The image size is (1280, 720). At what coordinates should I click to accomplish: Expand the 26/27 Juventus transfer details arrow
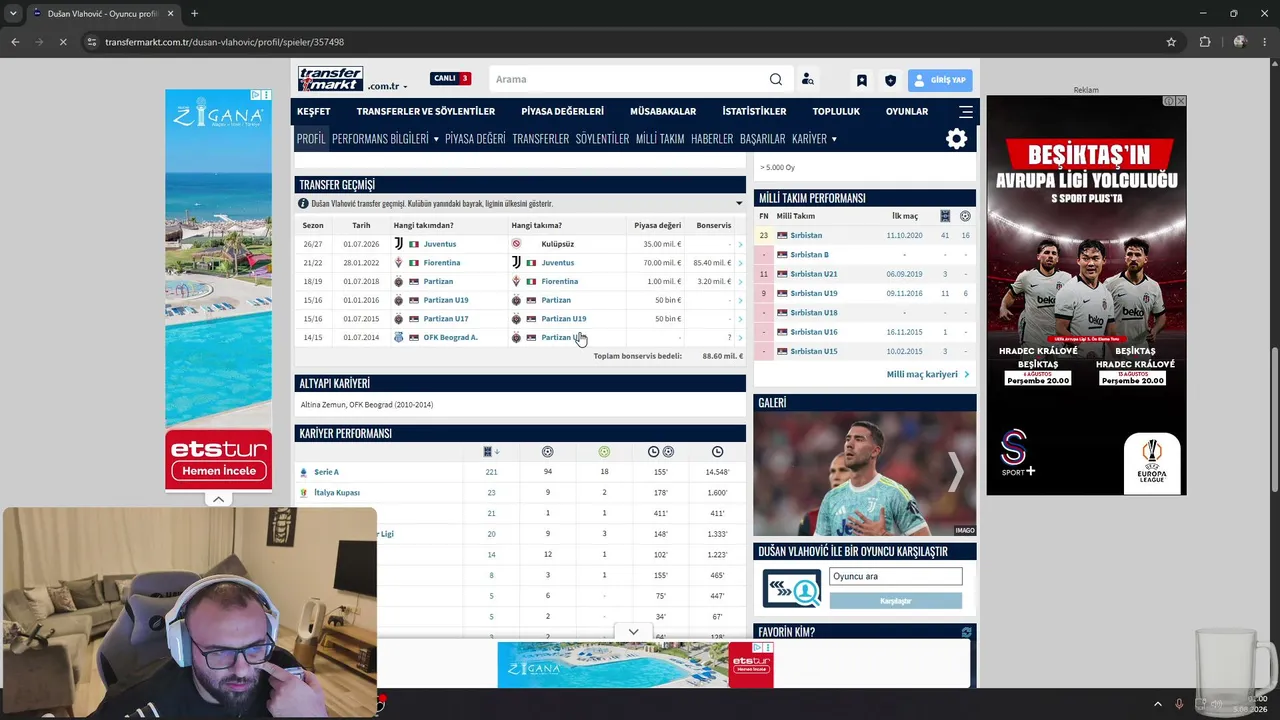[x=740, y=244]
